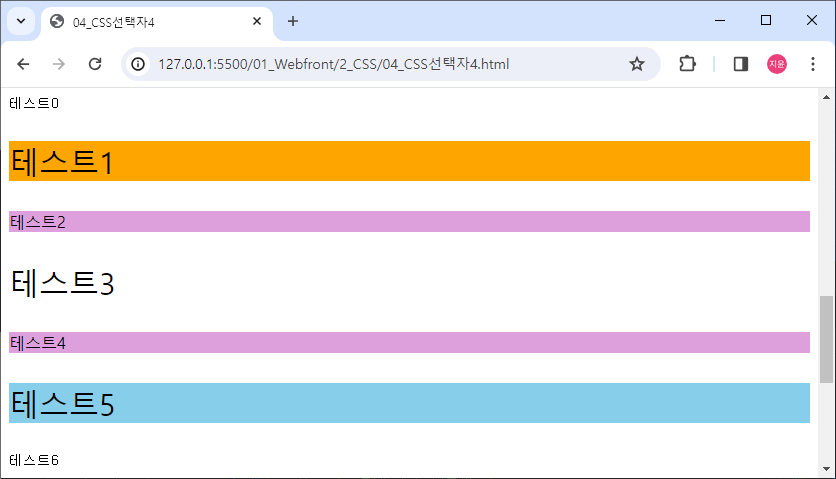Image resolution: width=836 pixels, height=479 pixels.
Task: Click the scrollbar down arrow
Action: click(x=826, y=469)
